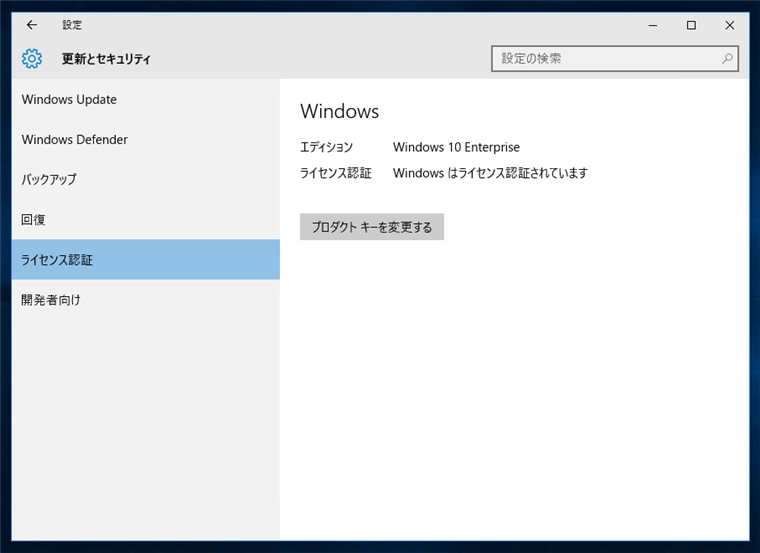Close the settings window
This screenshot has height=553, width=760.
click(729, 25)
